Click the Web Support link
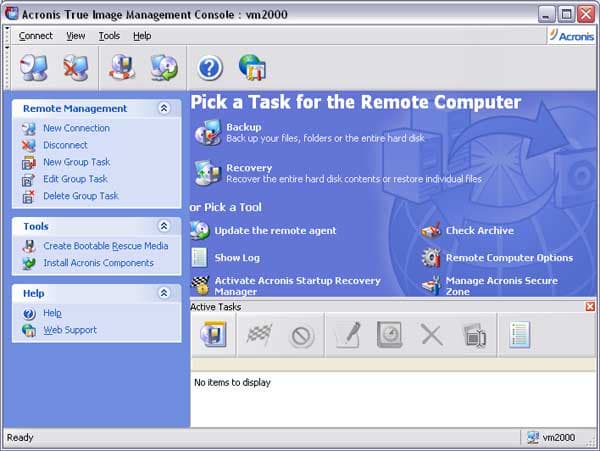600x451 pixels. pos(70,330)
